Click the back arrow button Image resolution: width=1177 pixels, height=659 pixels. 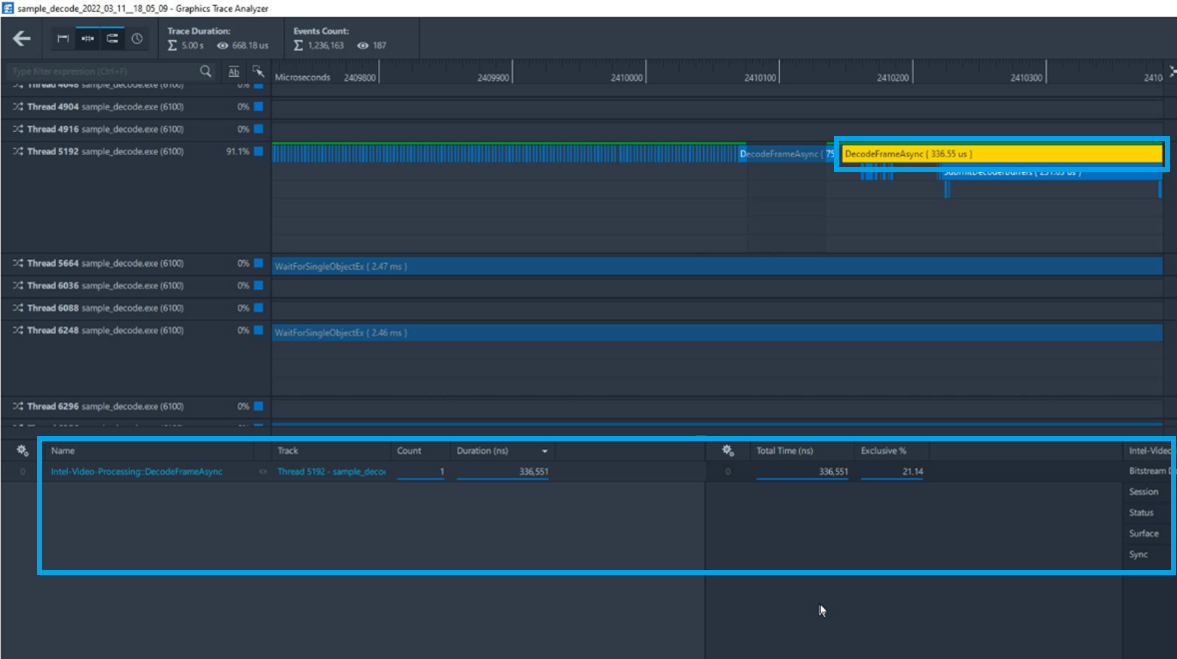(21, 39)
